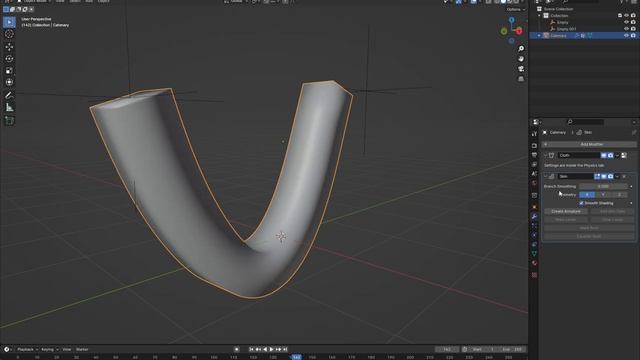This screenshot has height=360, width=640.
Task: Open the Modifiers wrench tab
Action: coord(534,216)
